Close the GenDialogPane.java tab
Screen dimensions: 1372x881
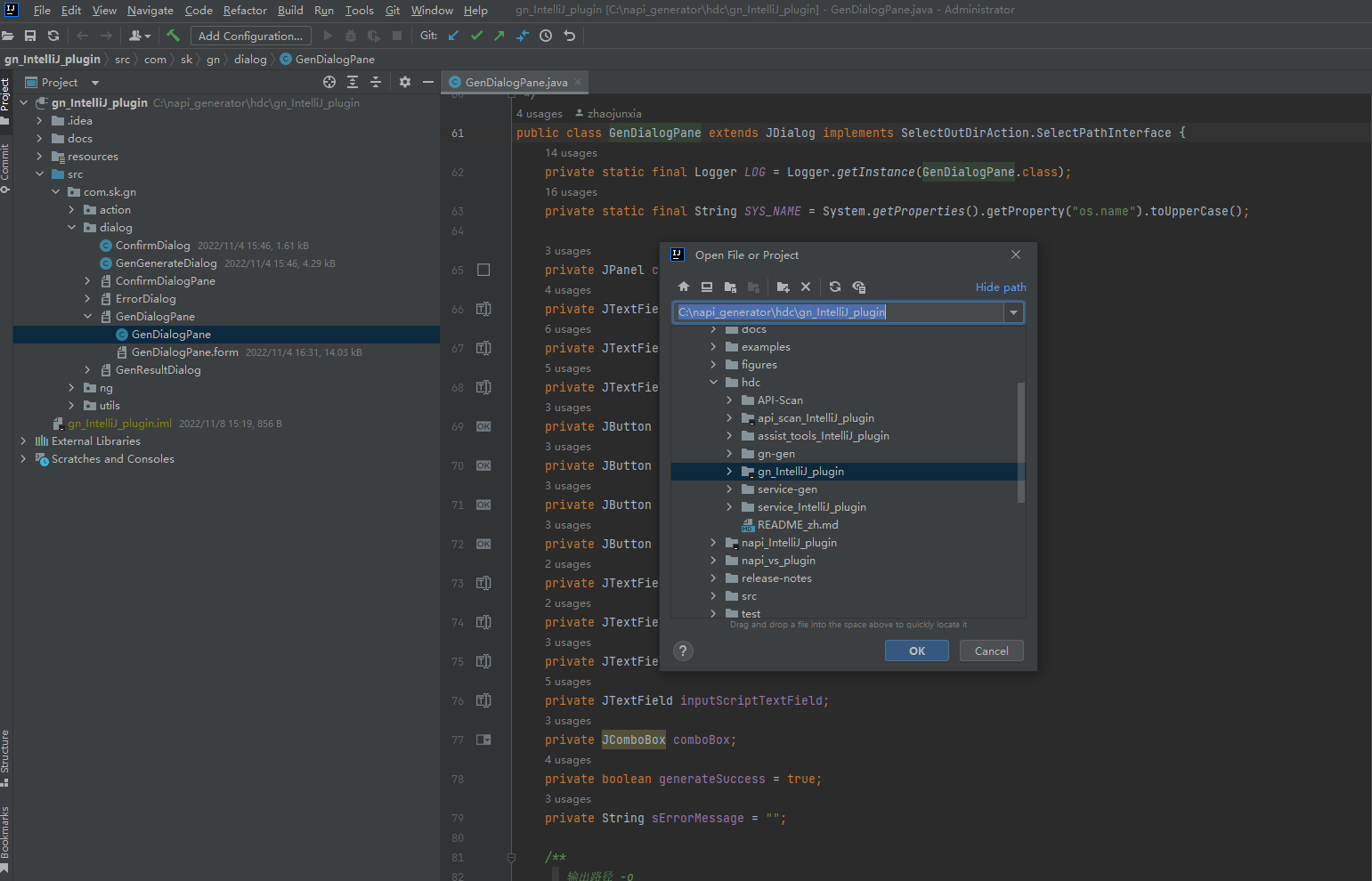coord(578,82)
